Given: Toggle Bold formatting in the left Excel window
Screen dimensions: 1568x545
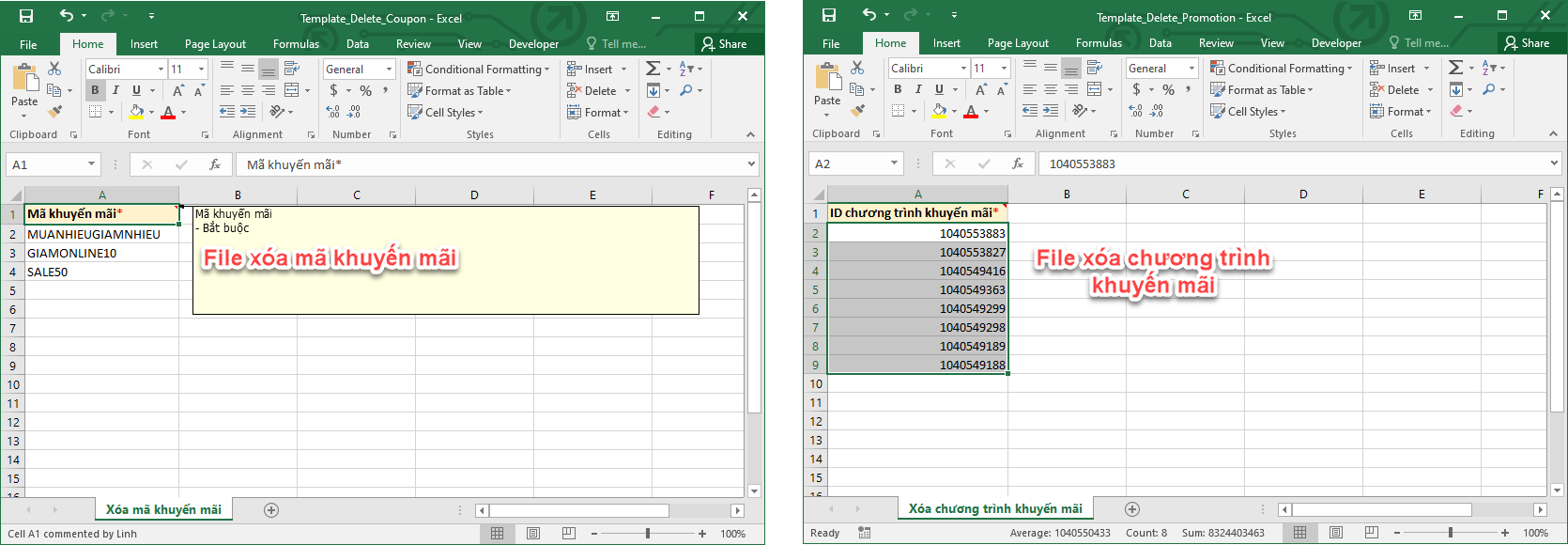Looking at the screenshot, I should (x=95, y=90).
